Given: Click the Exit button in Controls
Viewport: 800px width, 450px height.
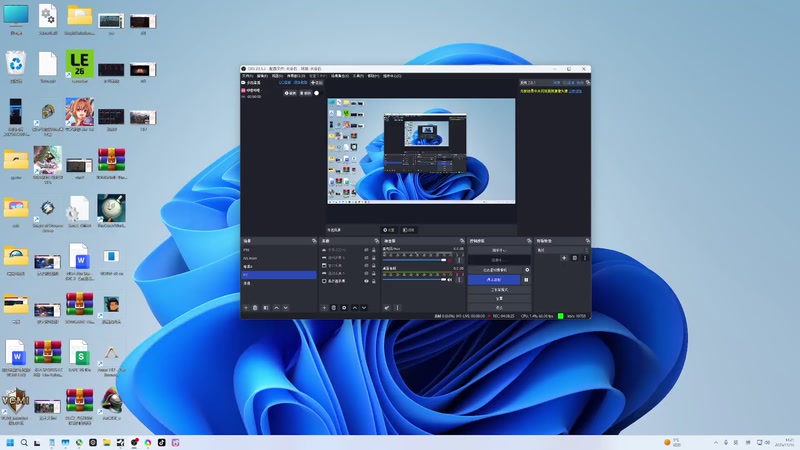Looking at the screenshot, I should [499, 307].
